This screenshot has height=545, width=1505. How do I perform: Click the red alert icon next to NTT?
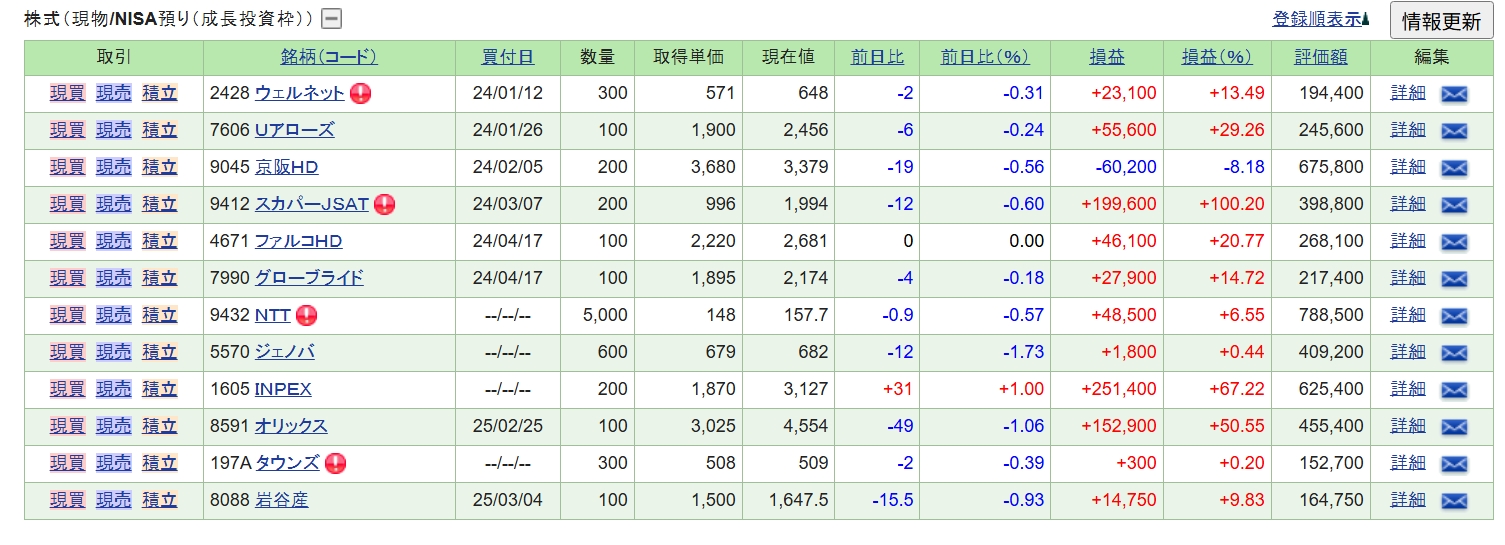[306, 316]
